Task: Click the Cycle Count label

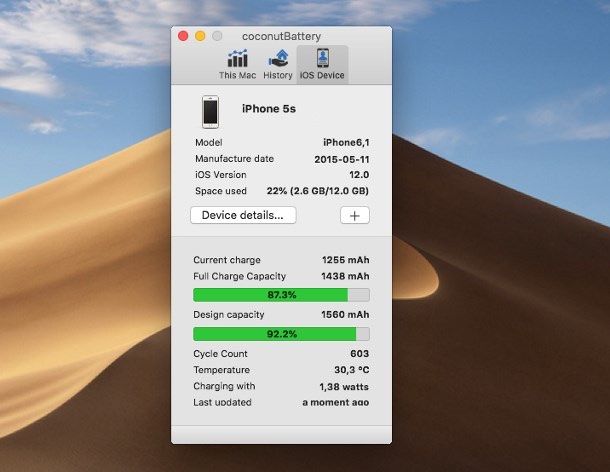Action: (220, 354)
